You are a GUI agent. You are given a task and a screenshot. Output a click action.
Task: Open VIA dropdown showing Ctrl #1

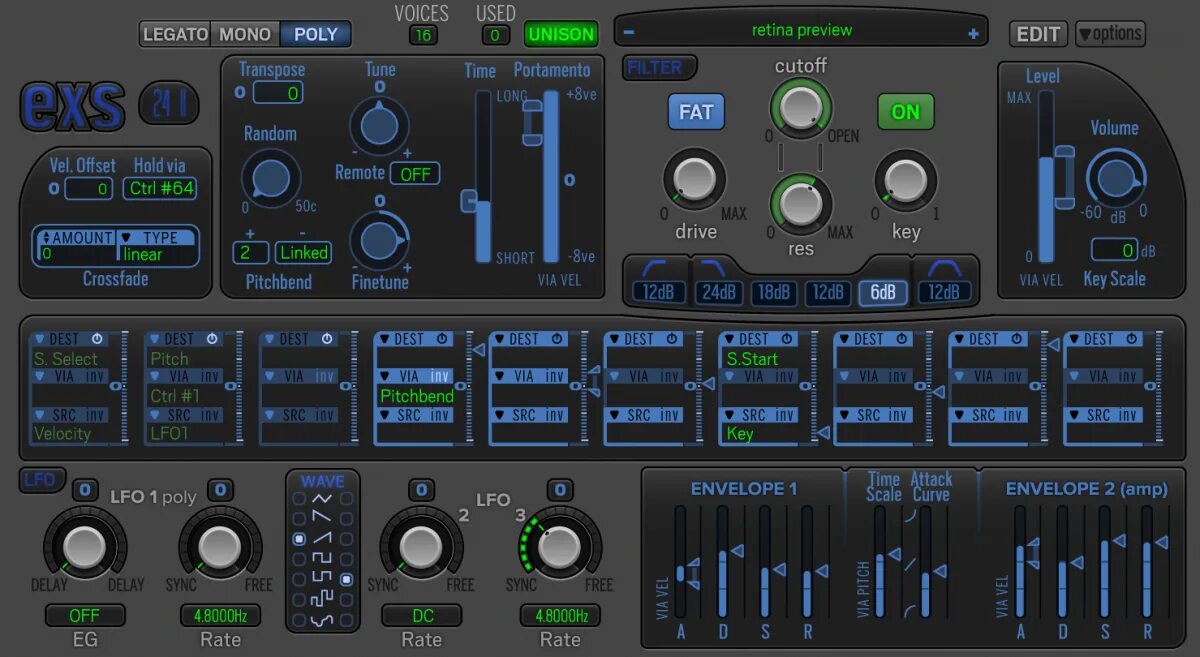coord(182,386)
